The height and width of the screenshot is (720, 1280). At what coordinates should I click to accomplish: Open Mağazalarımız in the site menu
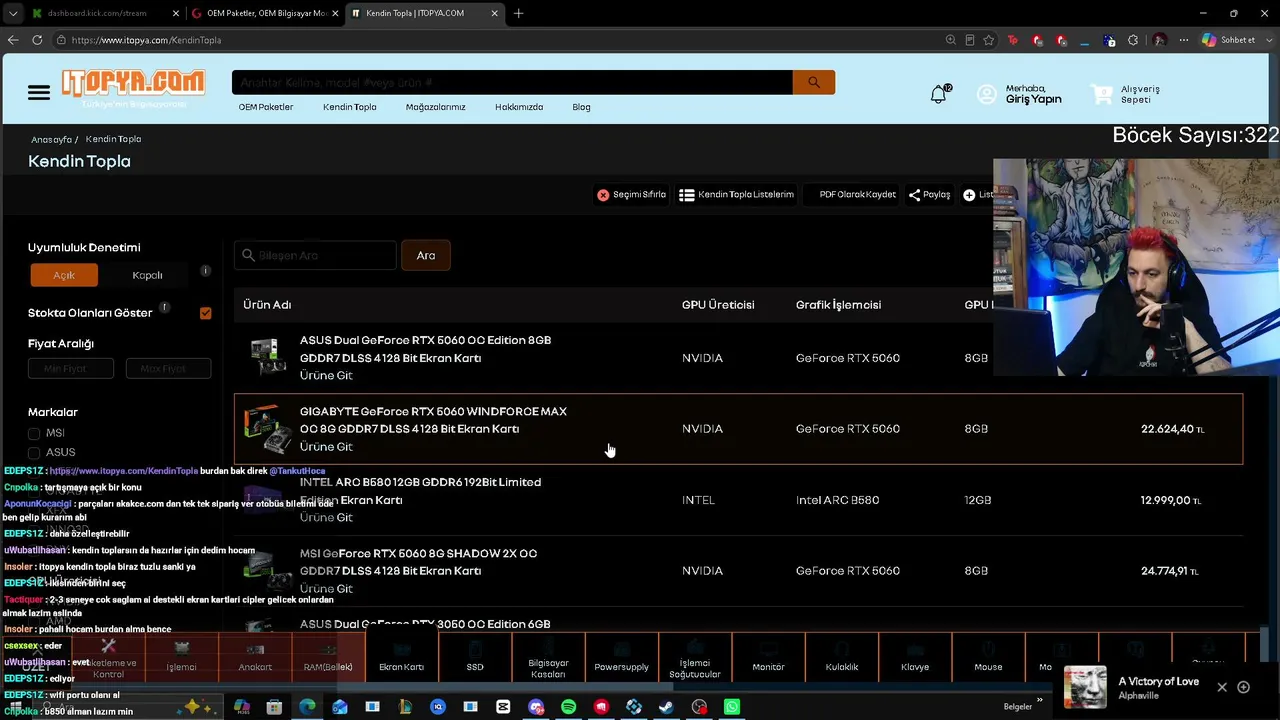(436, 107)
